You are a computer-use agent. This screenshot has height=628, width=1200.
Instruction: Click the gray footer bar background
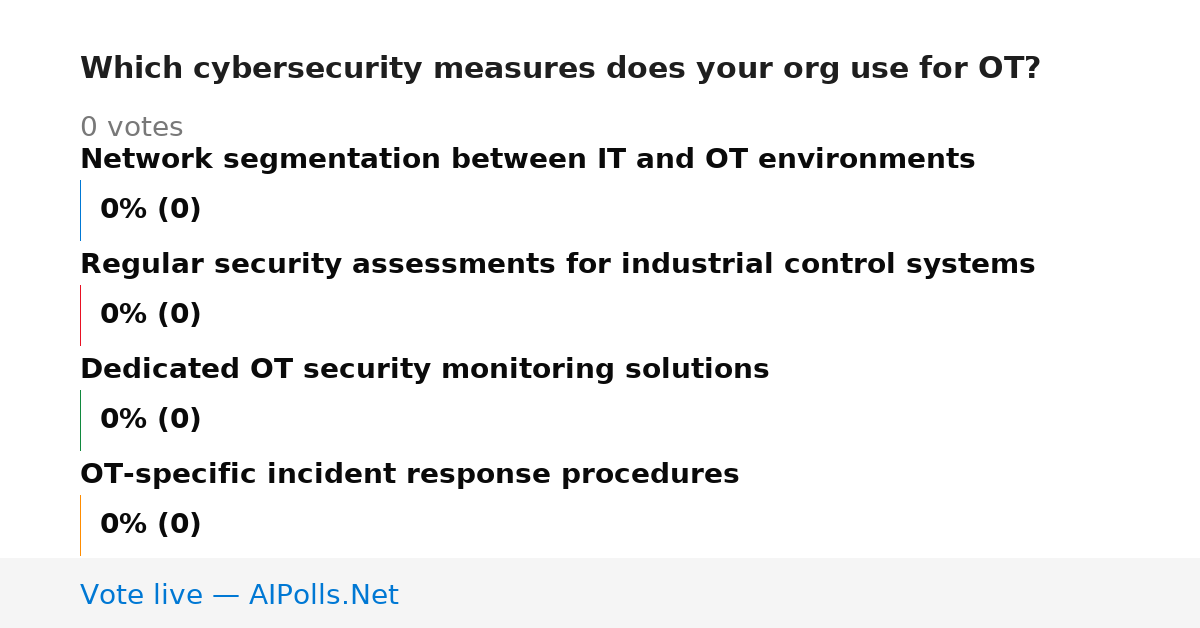pyautogui.click(x=800, y=593)
